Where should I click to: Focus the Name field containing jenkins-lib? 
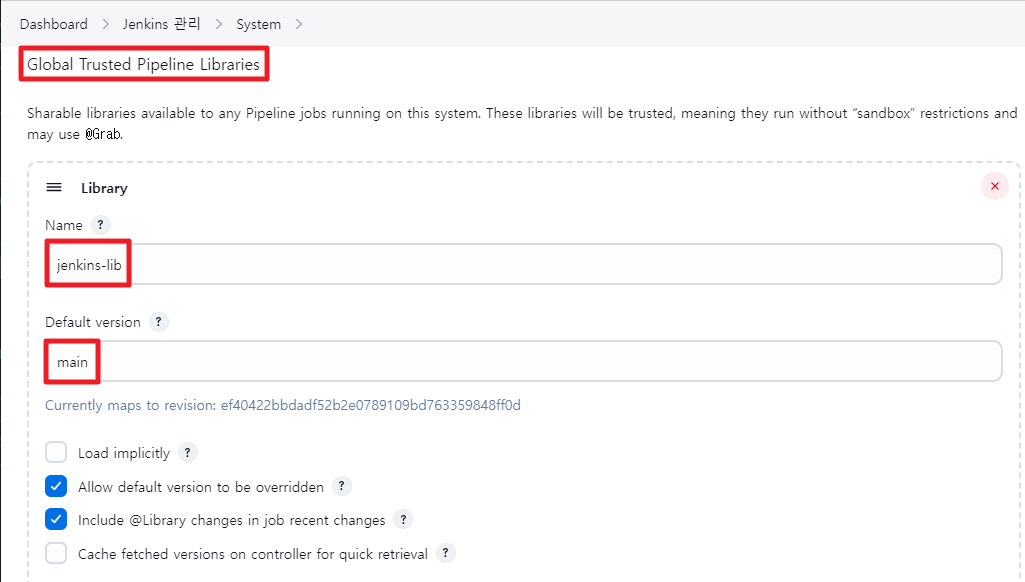click(524, 264)
